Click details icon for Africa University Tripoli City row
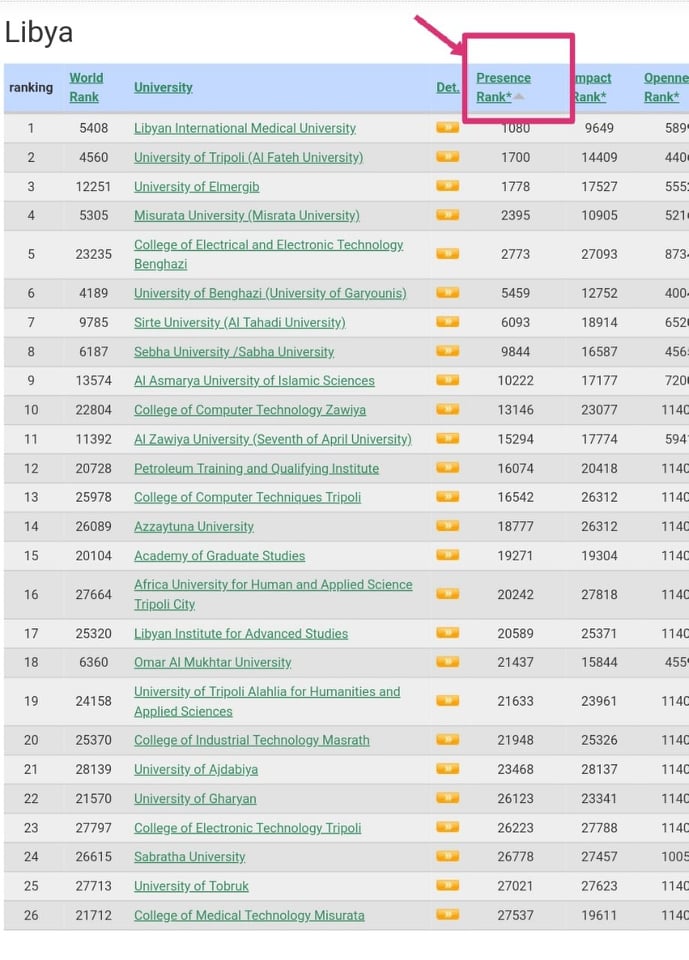The height and width of the screenshot is (960, 689). coord(448,594)
